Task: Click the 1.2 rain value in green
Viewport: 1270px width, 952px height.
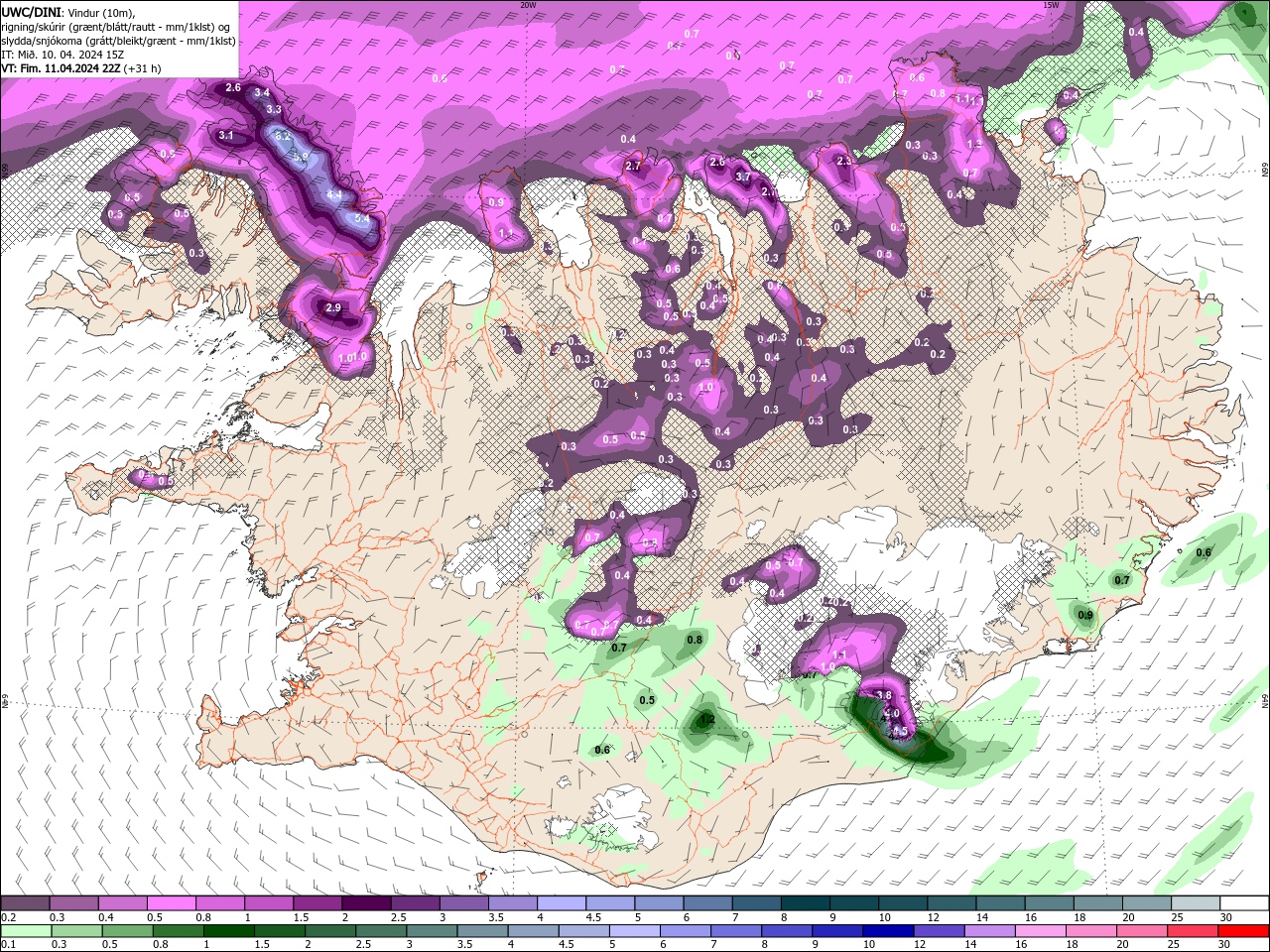Action: coord(707,720)
